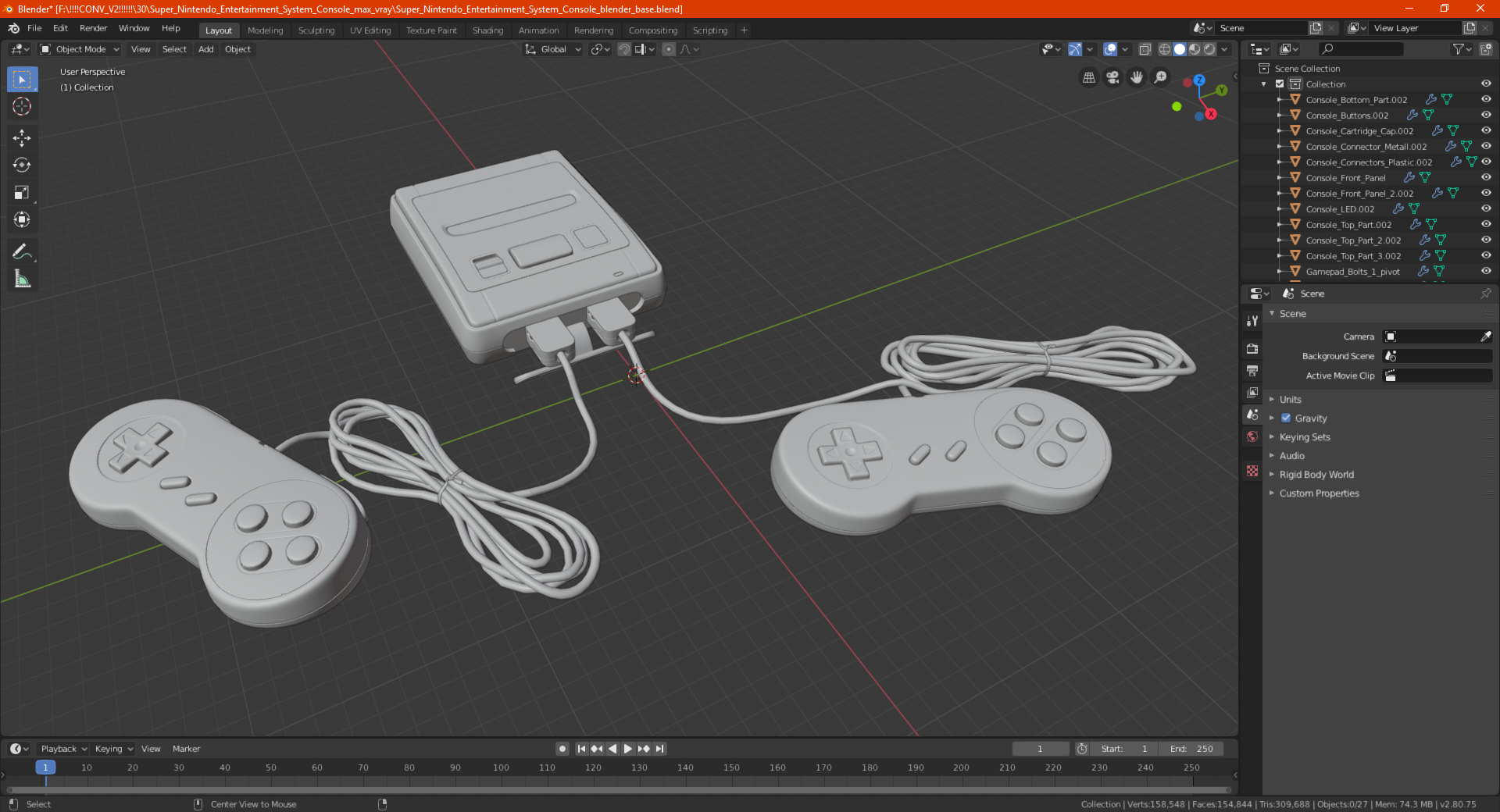This screenshot has height=812, width=1500.
Task: Open the Output properties tab
Action: (1252, 370)
